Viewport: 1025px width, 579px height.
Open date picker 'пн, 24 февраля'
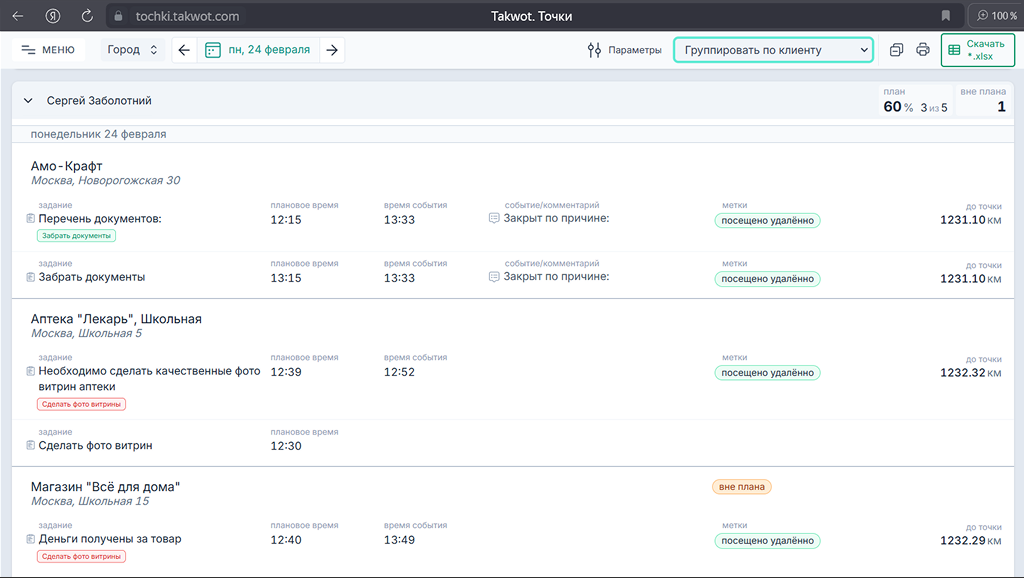pyautogui.click(x=258, y=50)
